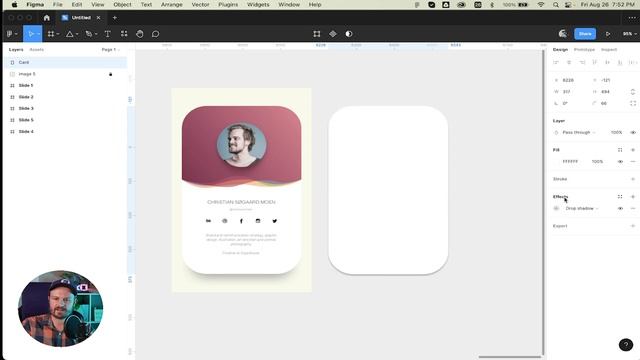Click the Present play button
The image size is (640, 360).
click(x=608, y=34)
